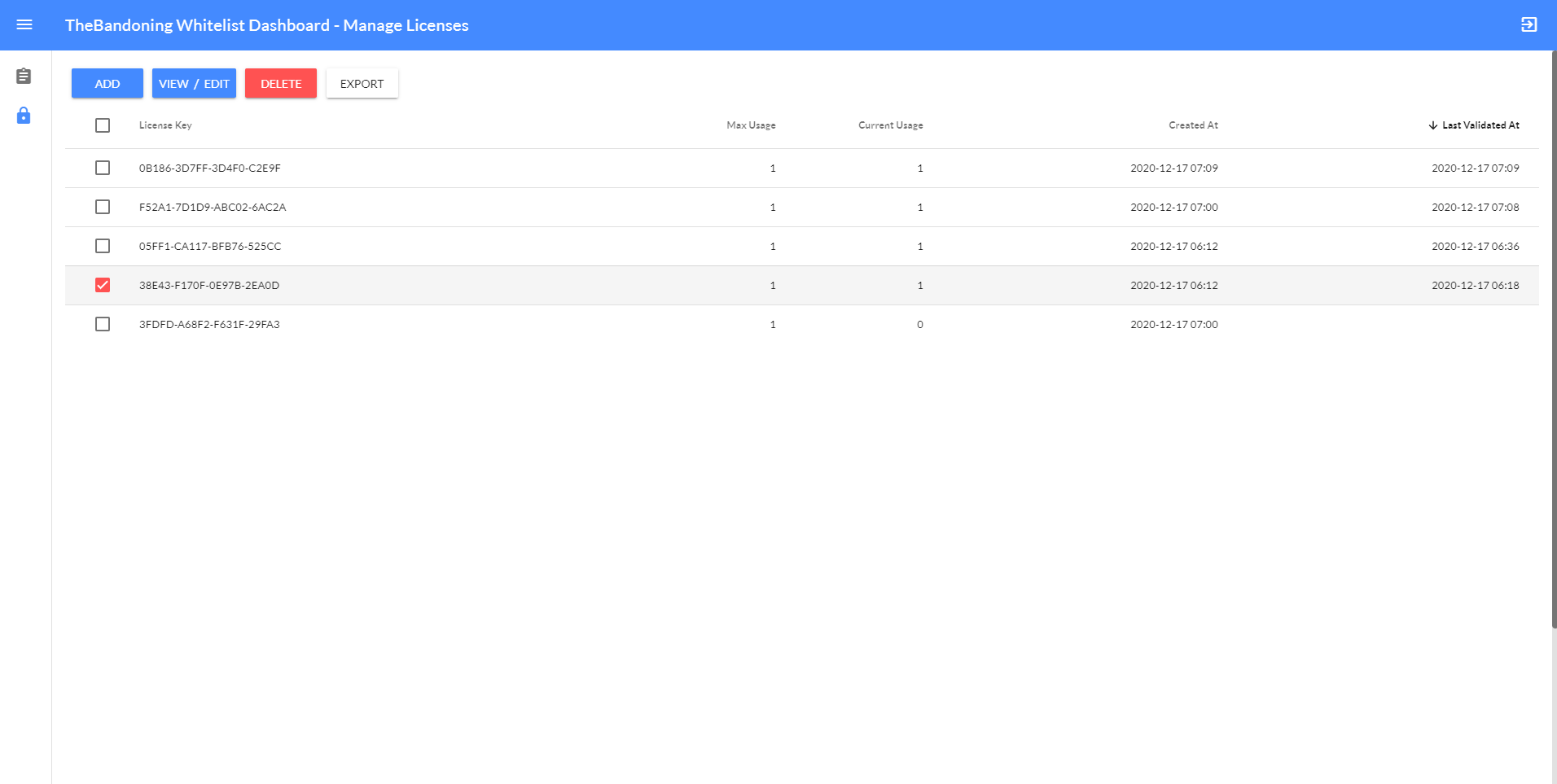
Task: Click the sort arrow beside Last Validated At
Action: tap(1432, 125)
